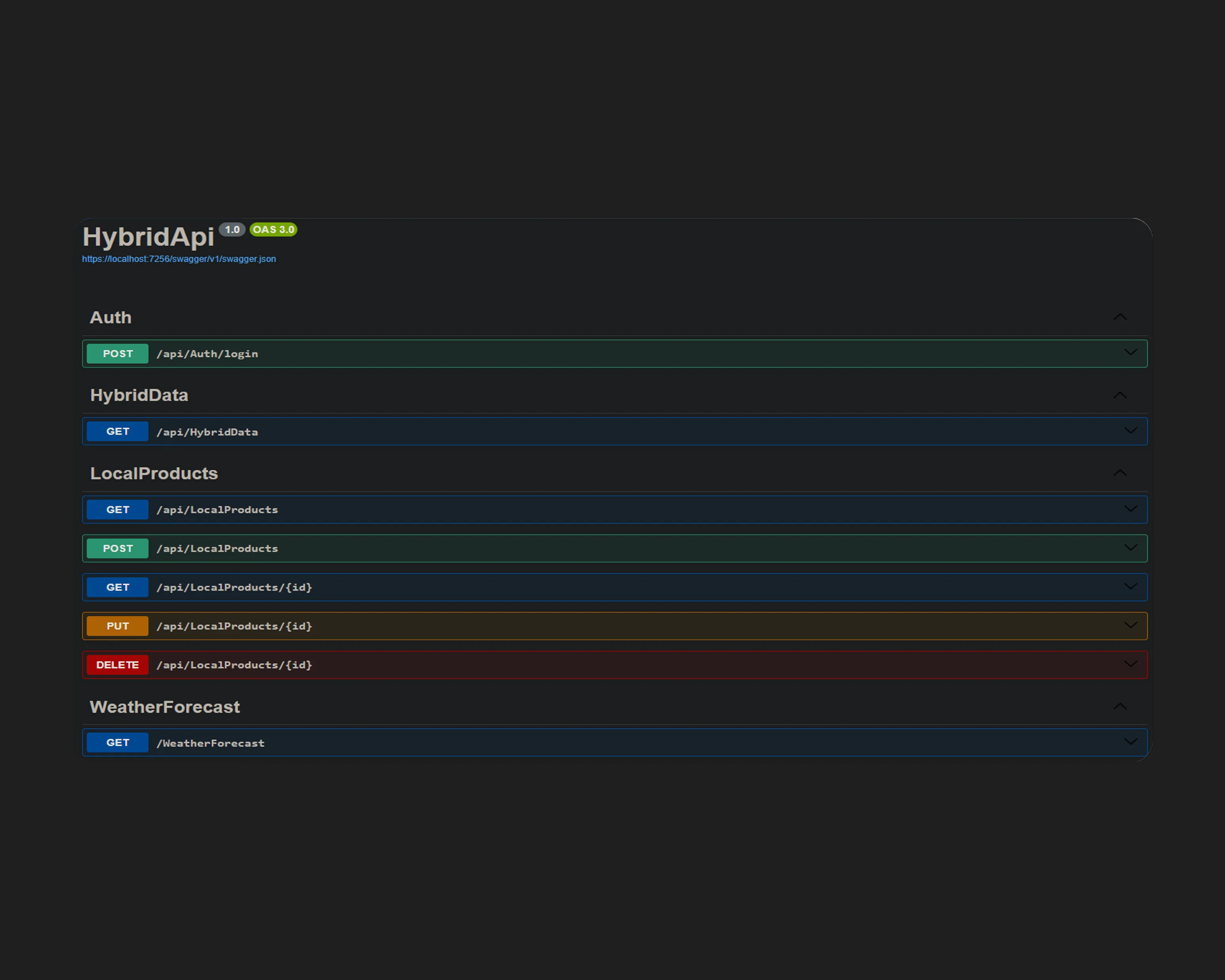Select the LocalProducts section heading
Viewport: 1225px width, 980px height.
[154, 473]
